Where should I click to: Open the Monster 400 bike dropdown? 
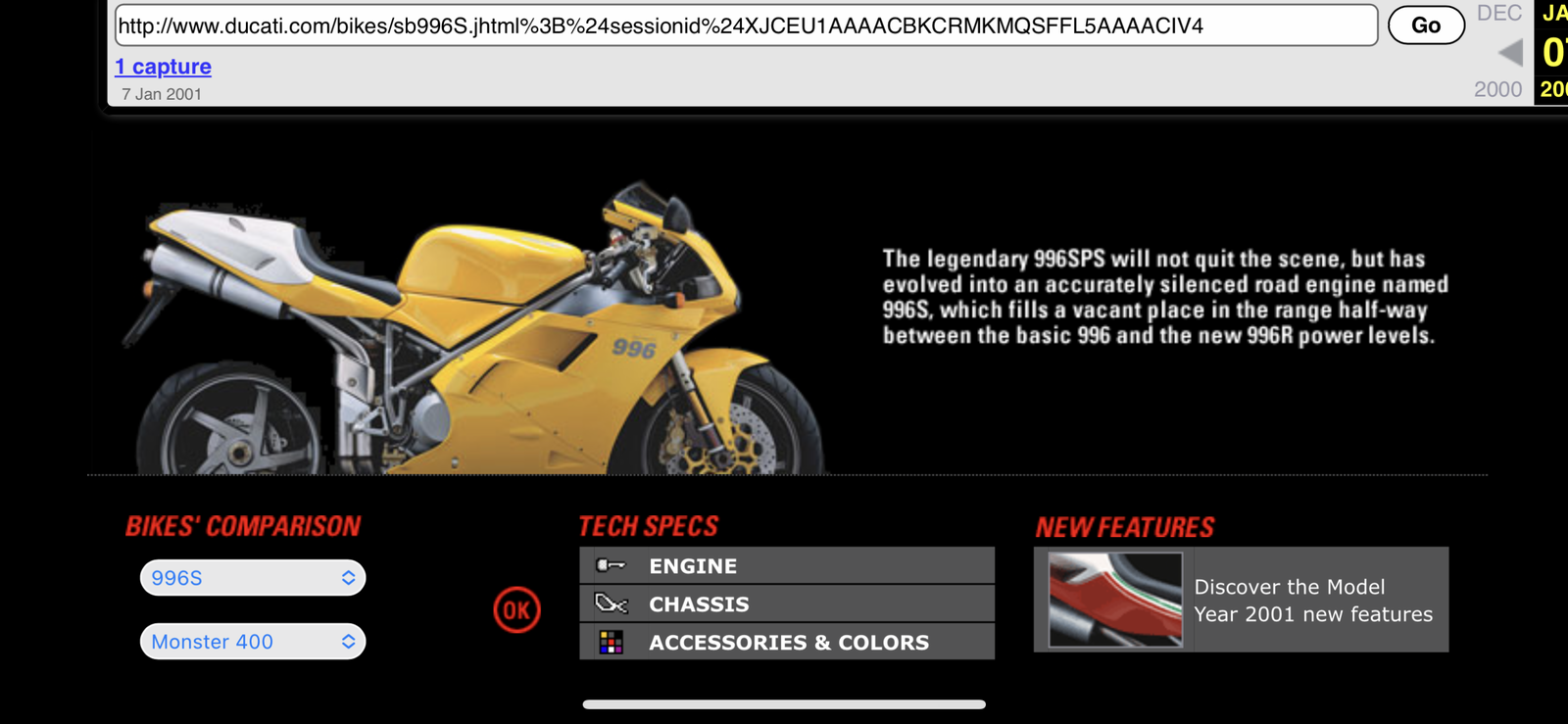(x=253, y=642)
